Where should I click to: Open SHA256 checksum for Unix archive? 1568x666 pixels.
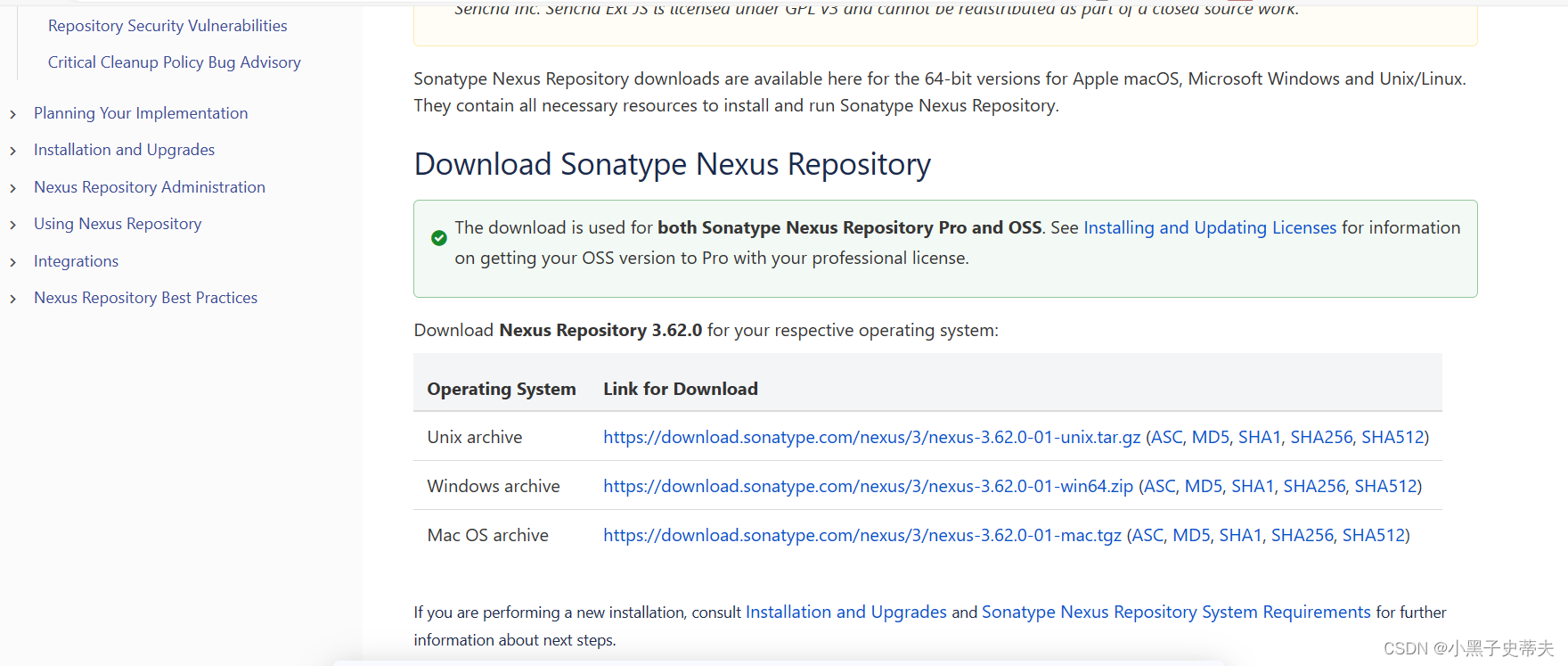pyautogui.click(x=1321, y=437)
